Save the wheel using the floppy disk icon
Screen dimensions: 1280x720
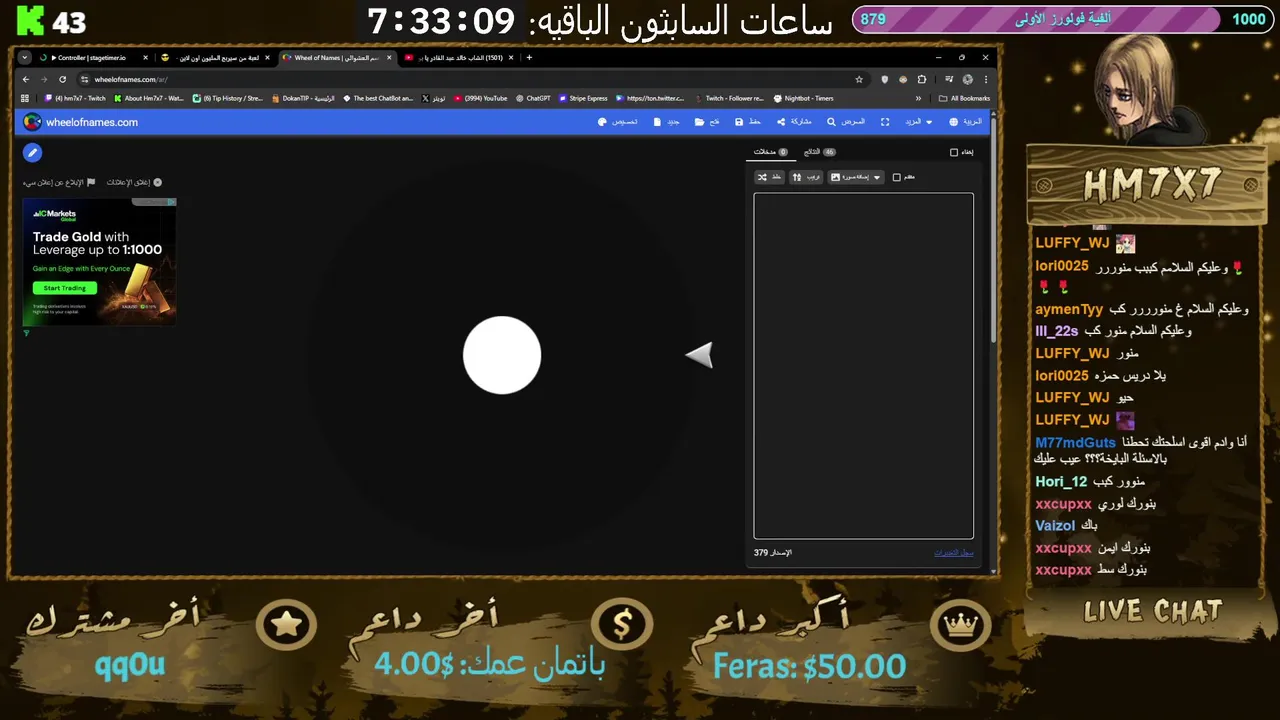(x=748, y=122)
